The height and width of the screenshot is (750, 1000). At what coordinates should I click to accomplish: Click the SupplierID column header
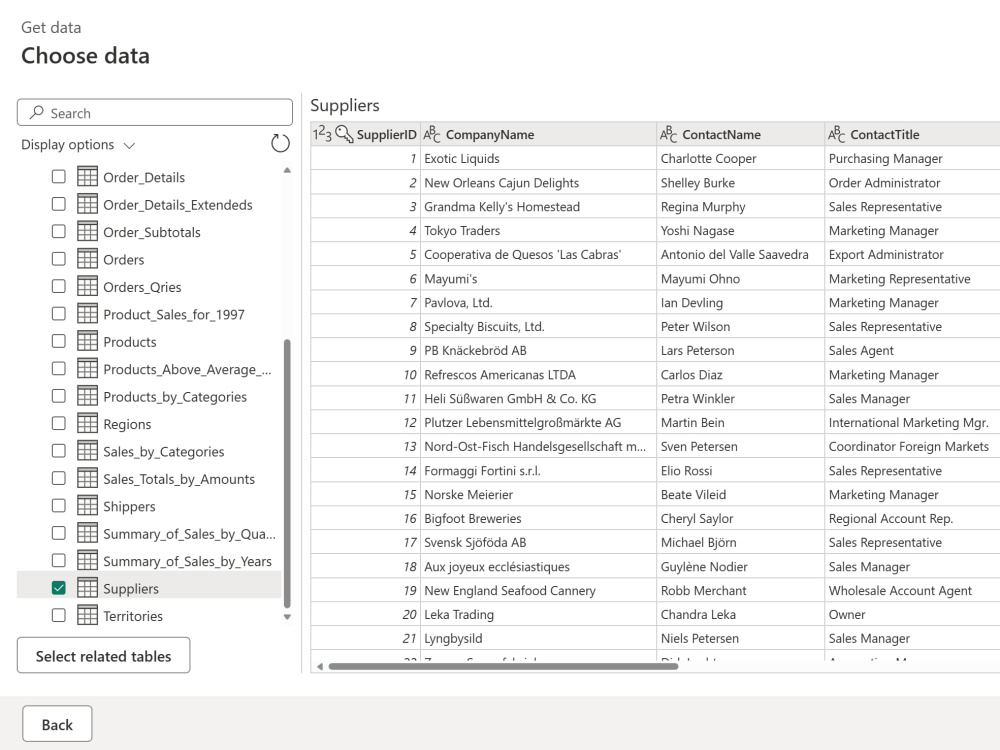coord(365,134)
